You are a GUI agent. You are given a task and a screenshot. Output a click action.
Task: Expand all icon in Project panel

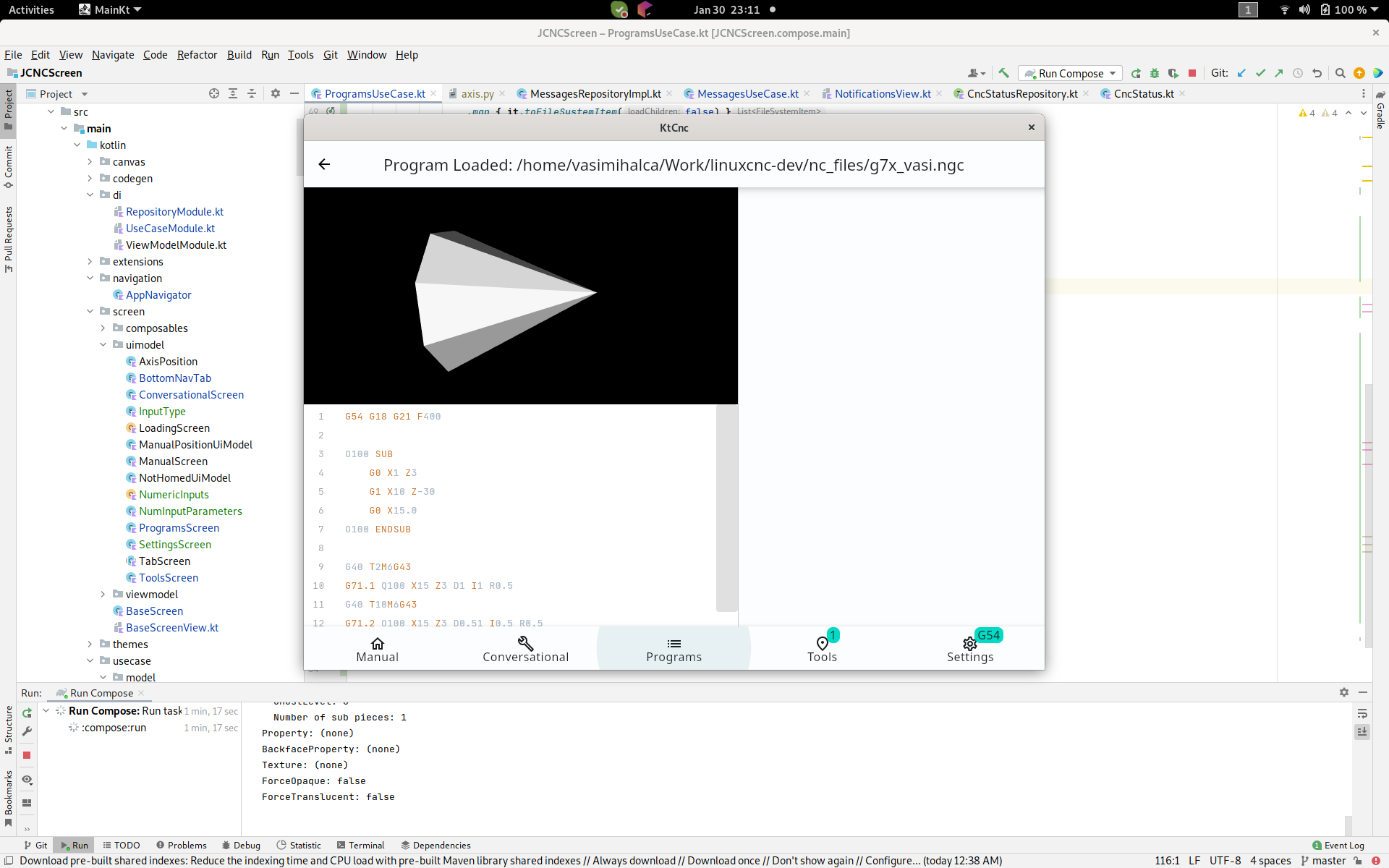coord(233,93)
